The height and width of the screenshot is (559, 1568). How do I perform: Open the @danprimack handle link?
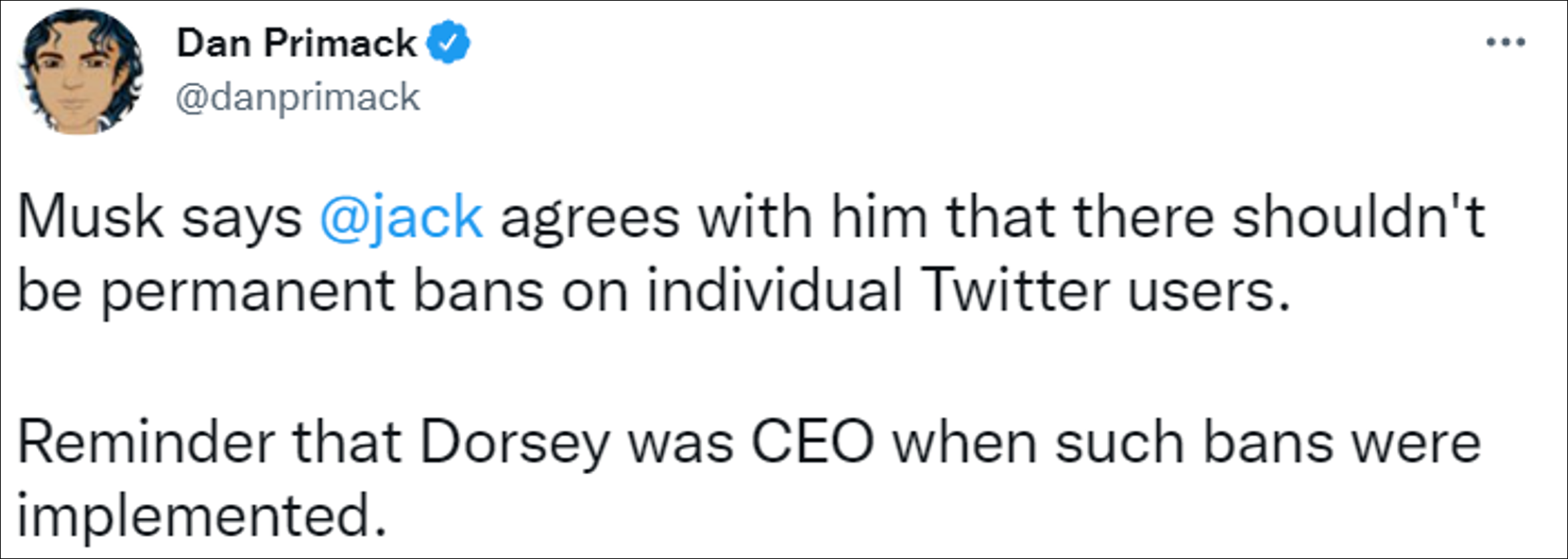tap(297, 97)
